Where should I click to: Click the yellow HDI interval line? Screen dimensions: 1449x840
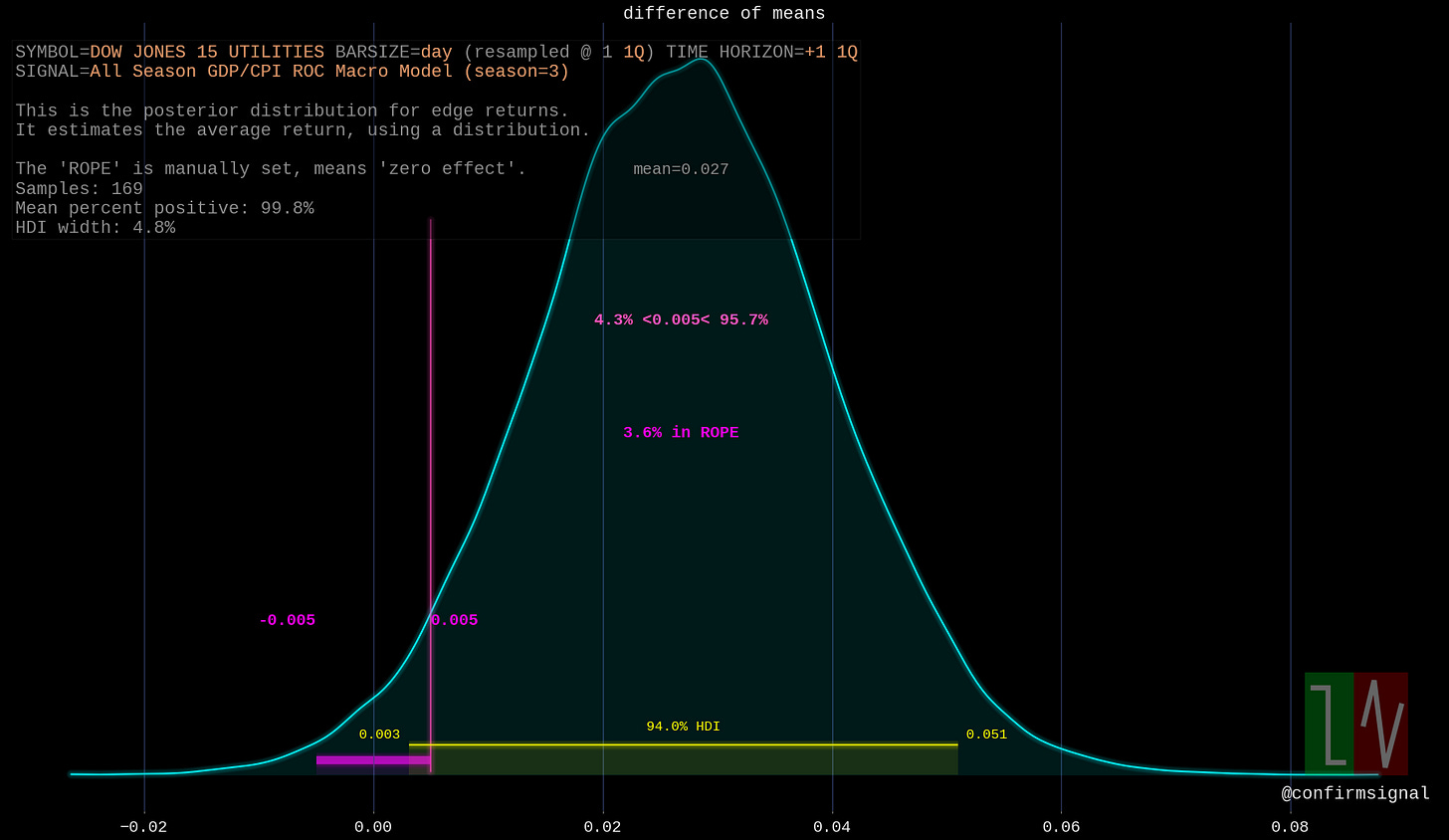tap(684, 744)
